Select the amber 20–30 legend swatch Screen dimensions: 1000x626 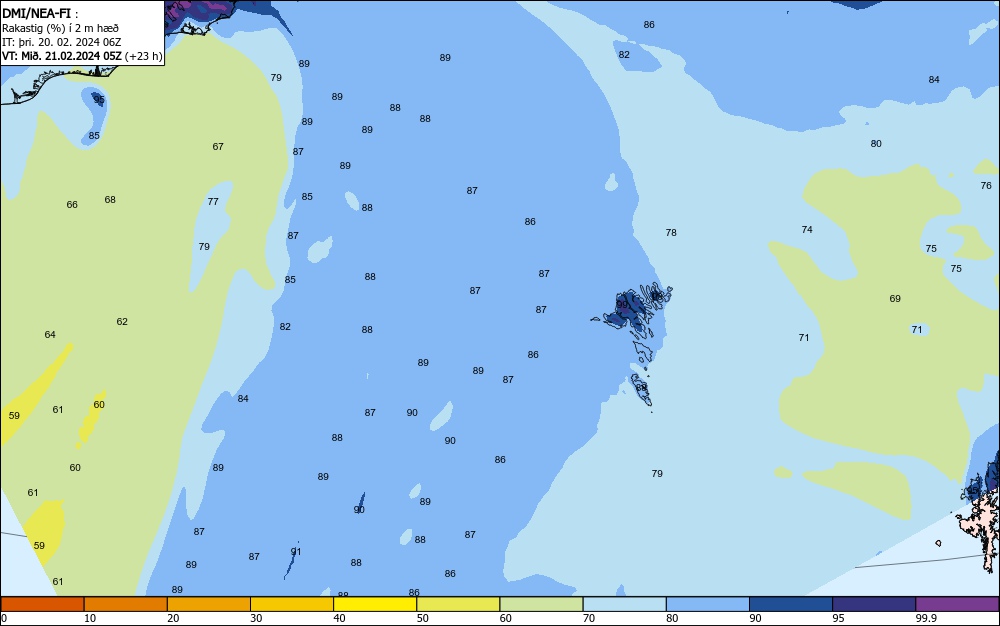pos(209,604)
